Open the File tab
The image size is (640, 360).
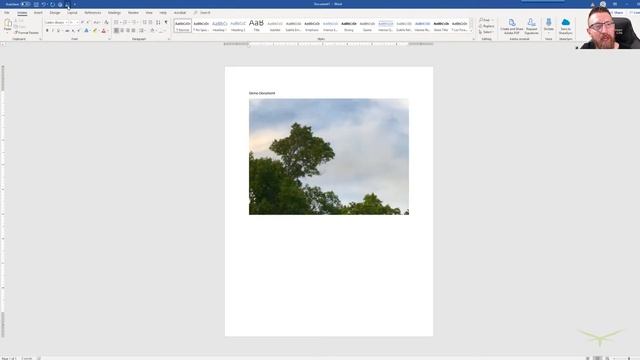tap(7, 13)
